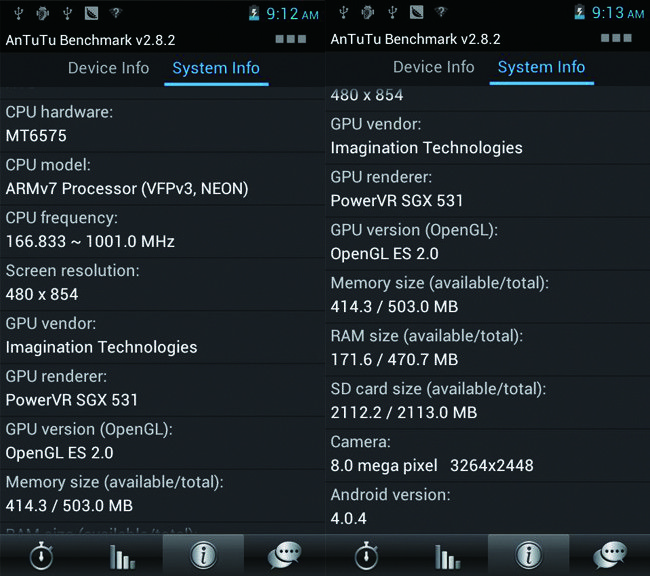Click Android version: label

coord(390,495)
